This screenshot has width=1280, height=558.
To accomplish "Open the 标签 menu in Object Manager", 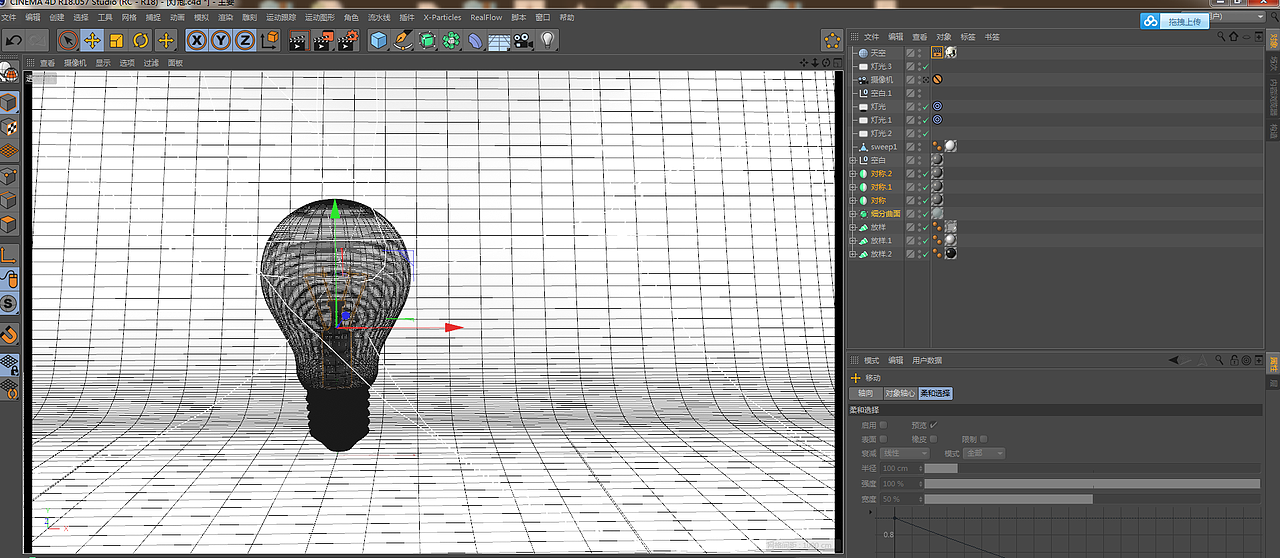I will (967, 36).
